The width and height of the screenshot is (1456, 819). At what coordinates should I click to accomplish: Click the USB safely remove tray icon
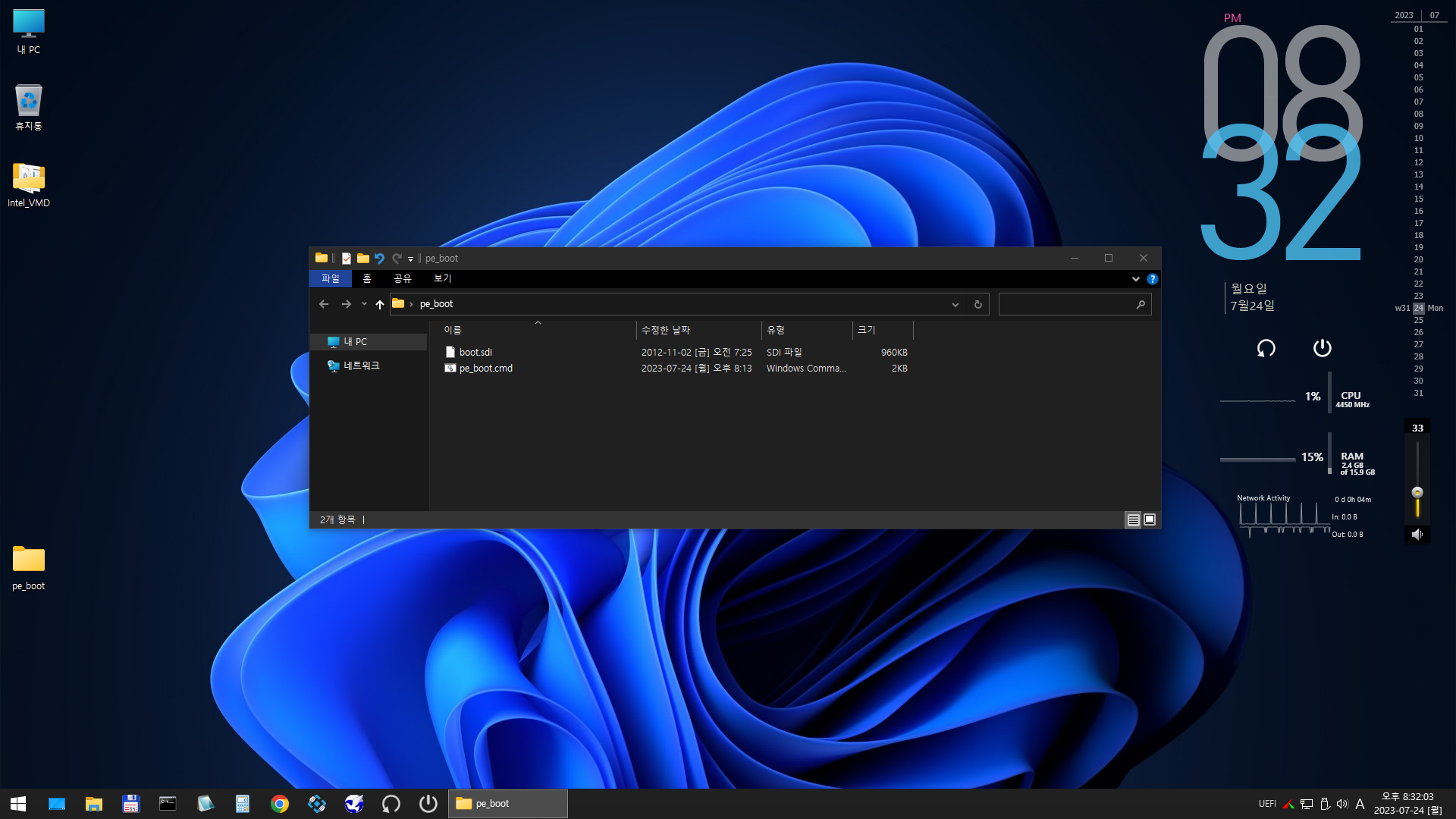click(x=1325, y=804)
